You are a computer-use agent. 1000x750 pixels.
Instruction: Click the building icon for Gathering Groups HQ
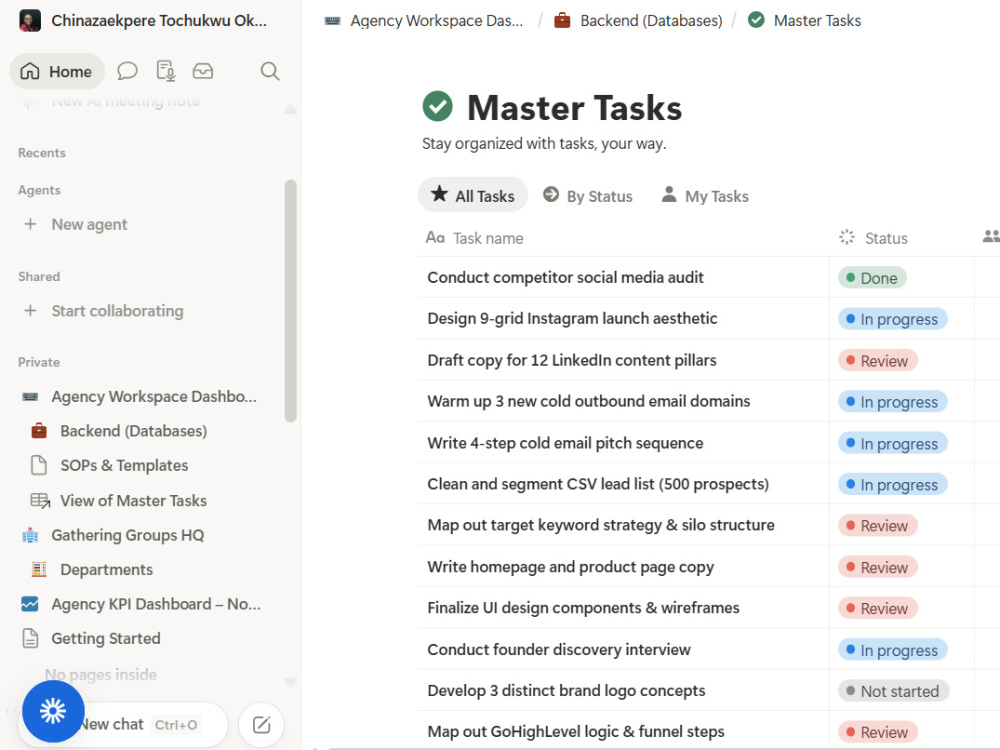click(30, 535)
